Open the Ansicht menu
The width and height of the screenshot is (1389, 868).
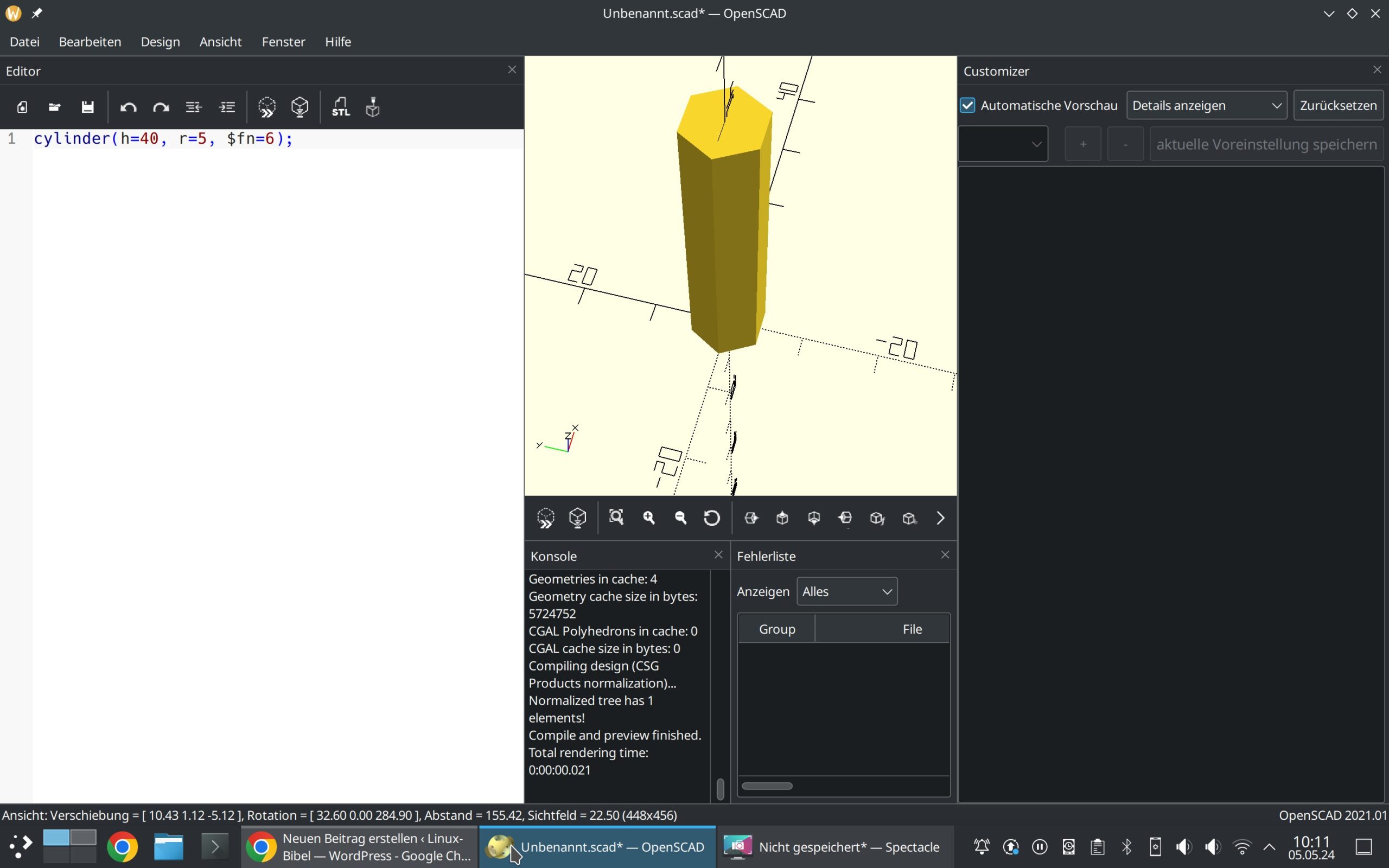pos(220,42)
